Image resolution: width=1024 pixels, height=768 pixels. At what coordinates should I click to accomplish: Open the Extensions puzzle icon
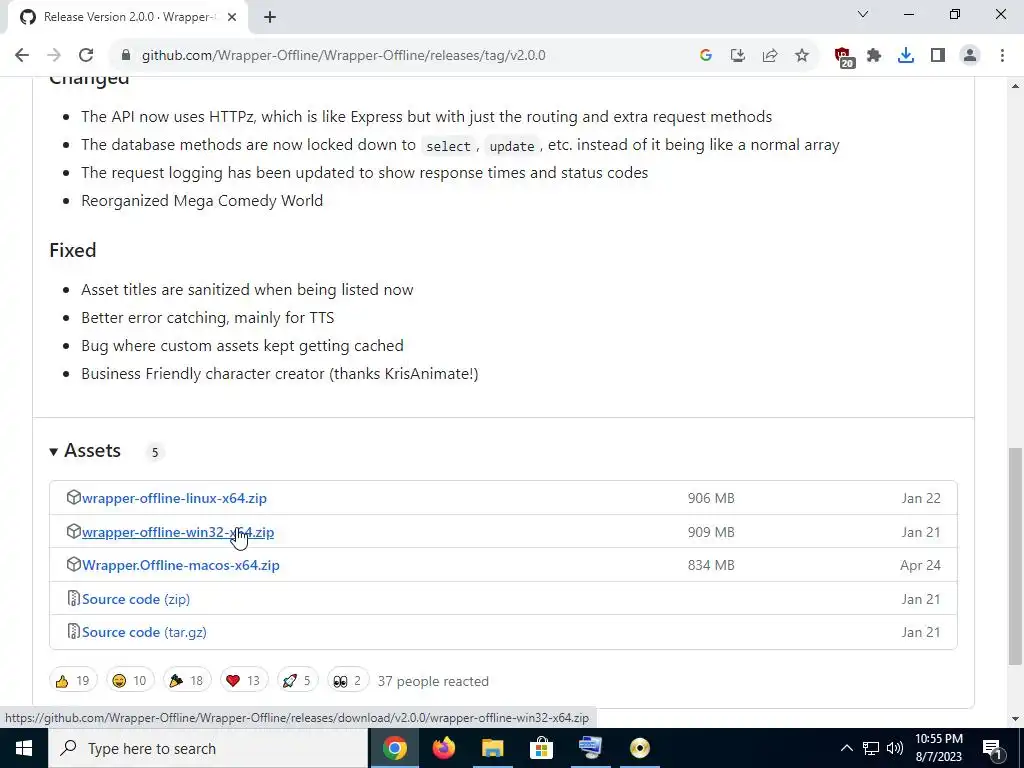(x=874, y=56)
